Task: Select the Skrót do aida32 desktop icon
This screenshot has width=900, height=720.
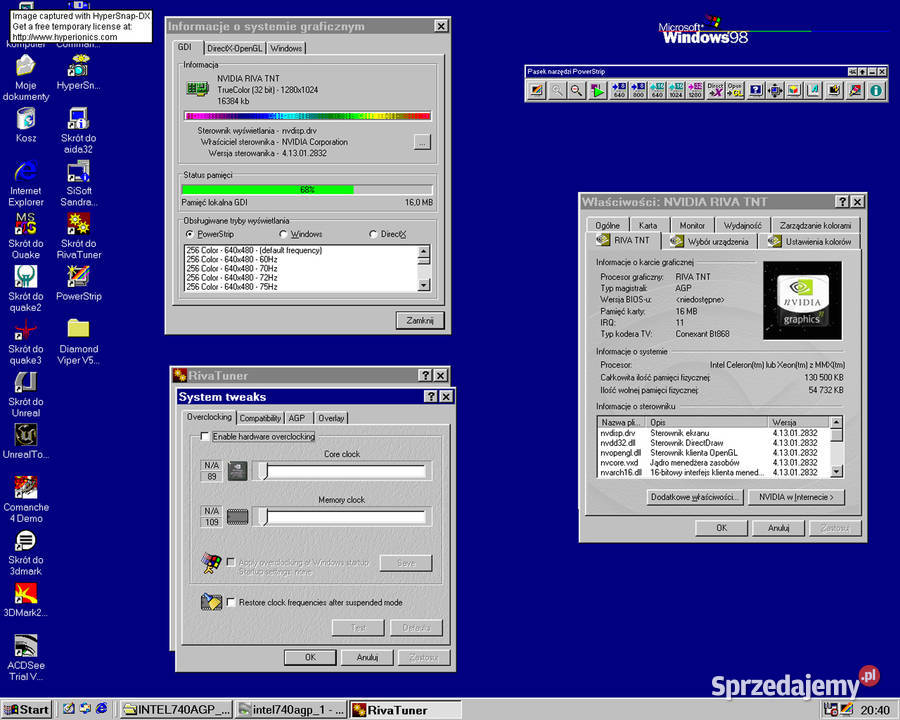Action: tap(79, 130)
